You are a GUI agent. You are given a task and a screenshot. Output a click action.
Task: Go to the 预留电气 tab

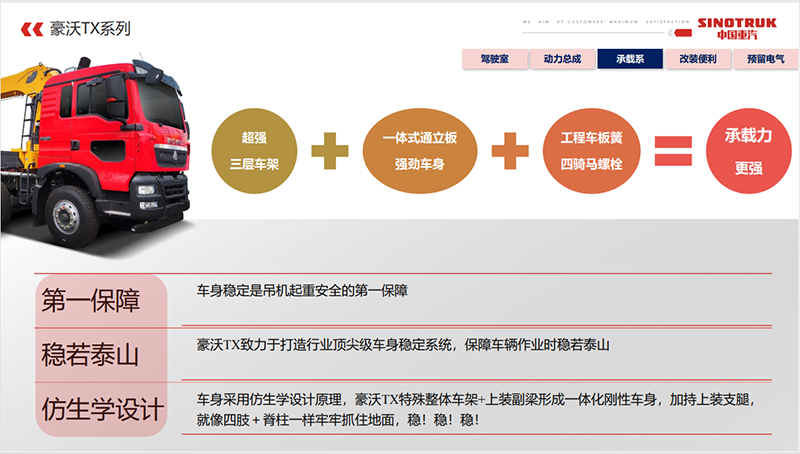(x=765, y=59)
